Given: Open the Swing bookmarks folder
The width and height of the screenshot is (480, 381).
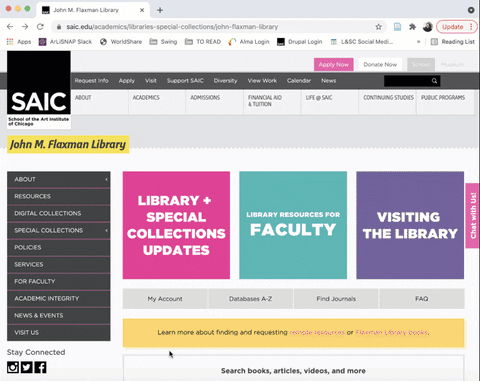Looking at the screenshot, I should pyautogui.click(x=163, y=42).
